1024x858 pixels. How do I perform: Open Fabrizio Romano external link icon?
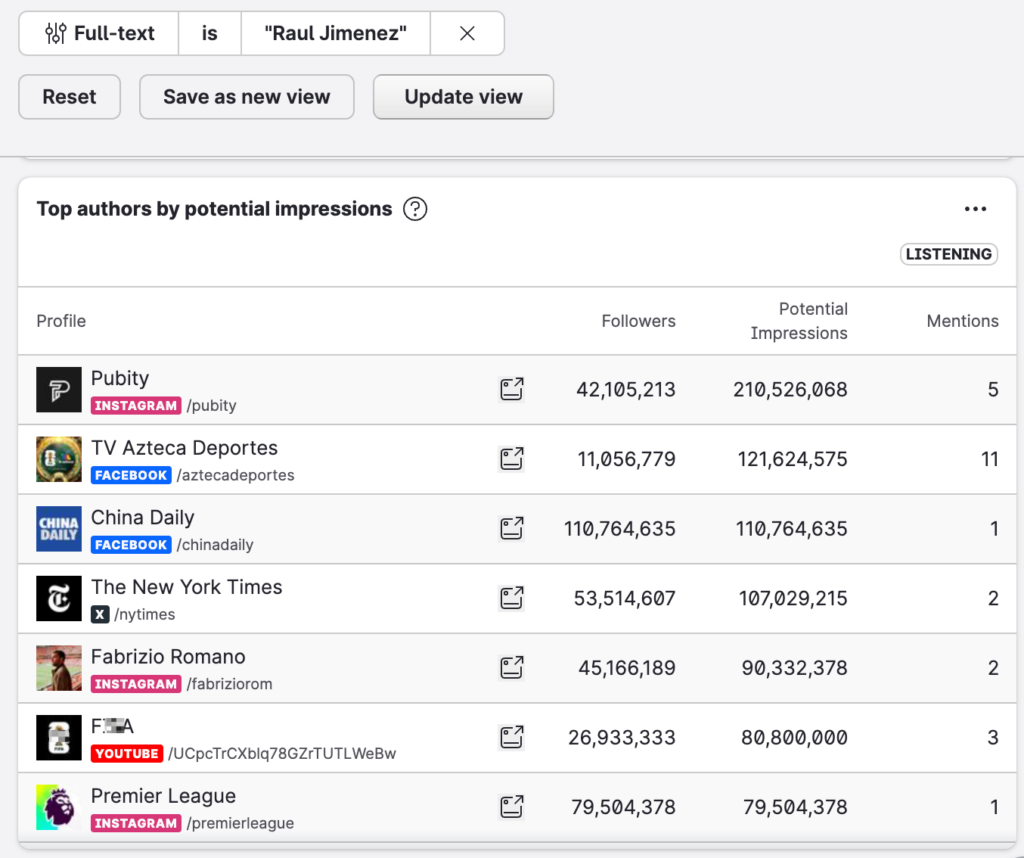[x=511, y=668]
